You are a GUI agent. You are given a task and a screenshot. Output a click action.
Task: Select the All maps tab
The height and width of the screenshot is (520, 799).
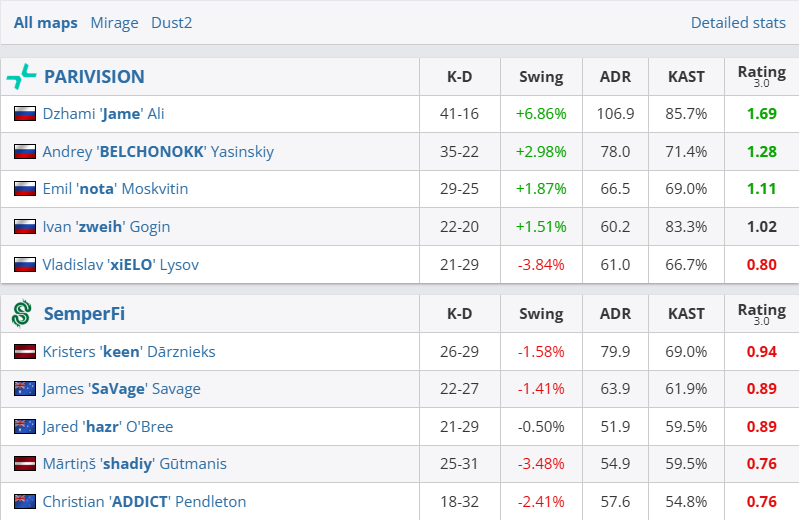46,23
